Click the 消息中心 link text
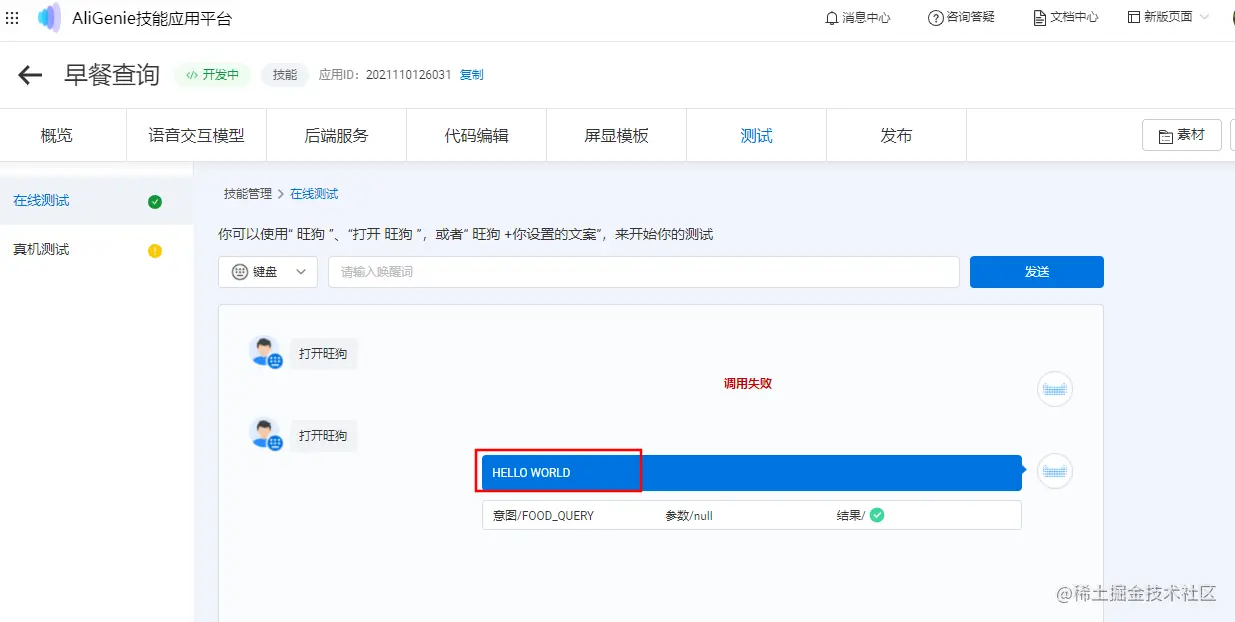Screen dimensions: 1235x622 click(x=866, y=18)
